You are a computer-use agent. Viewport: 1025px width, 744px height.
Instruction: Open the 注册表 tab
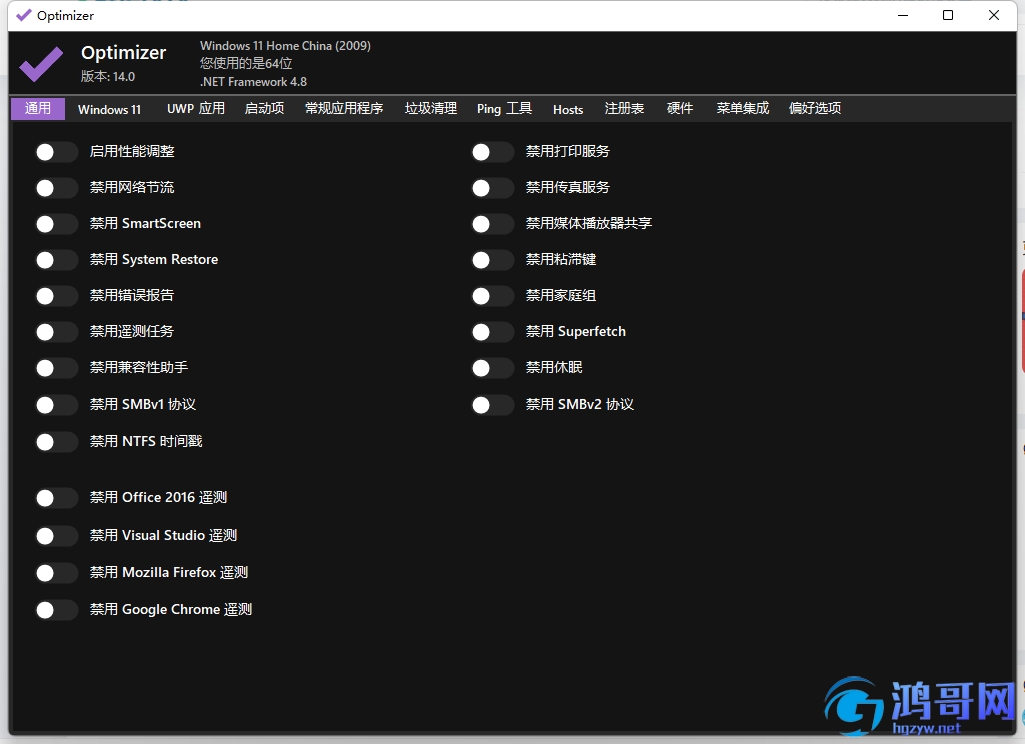tap(624, 109)
